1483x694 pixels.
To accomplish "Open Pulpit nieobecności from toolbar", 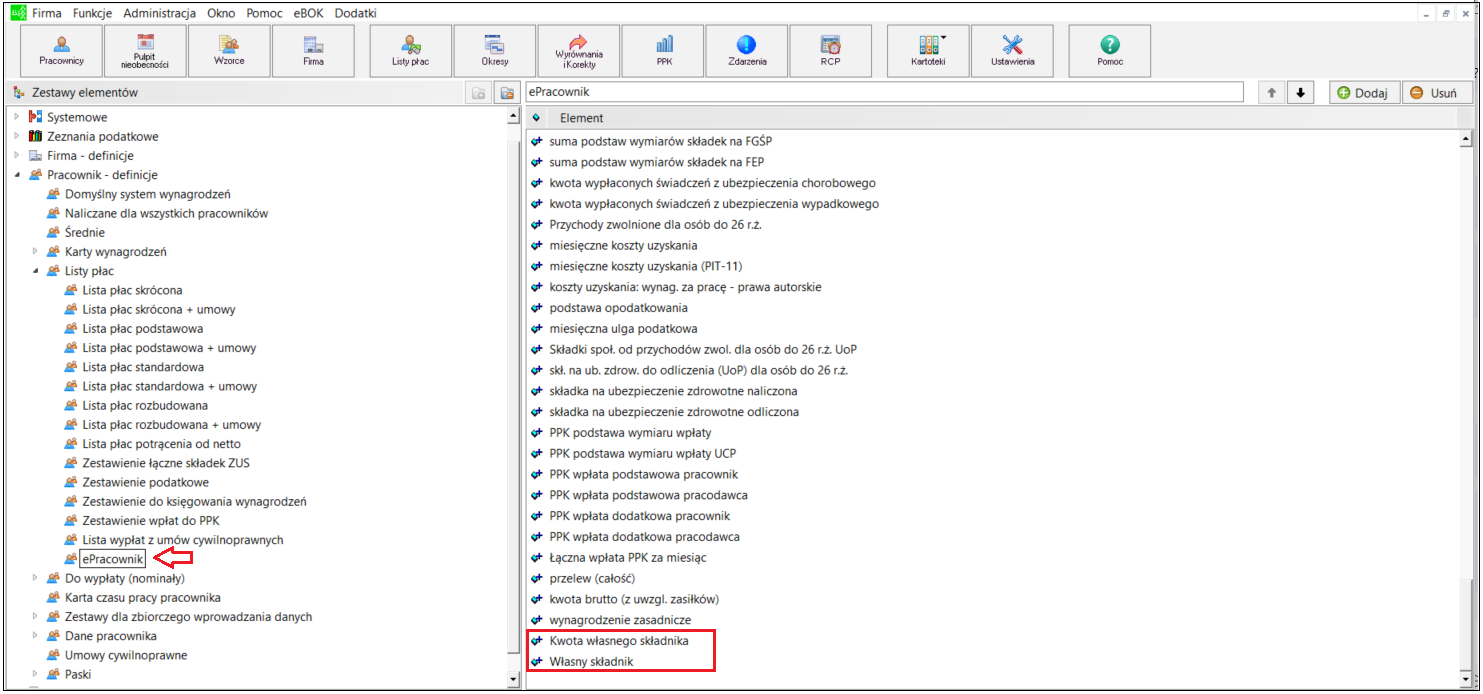I will click(x=145, y=50).
